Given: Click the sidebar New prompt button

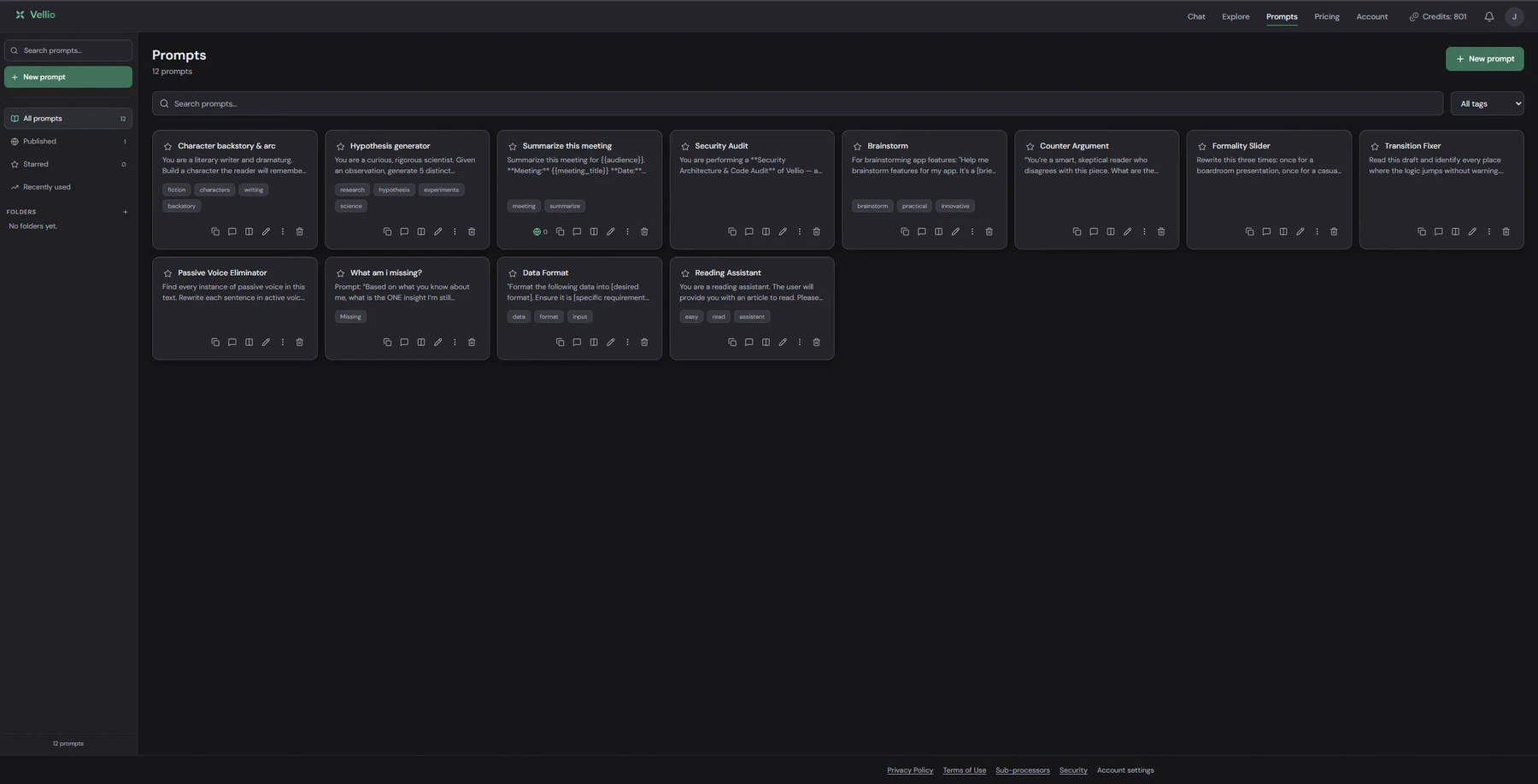Looking at the screenshot, I should tap(68, 77).
